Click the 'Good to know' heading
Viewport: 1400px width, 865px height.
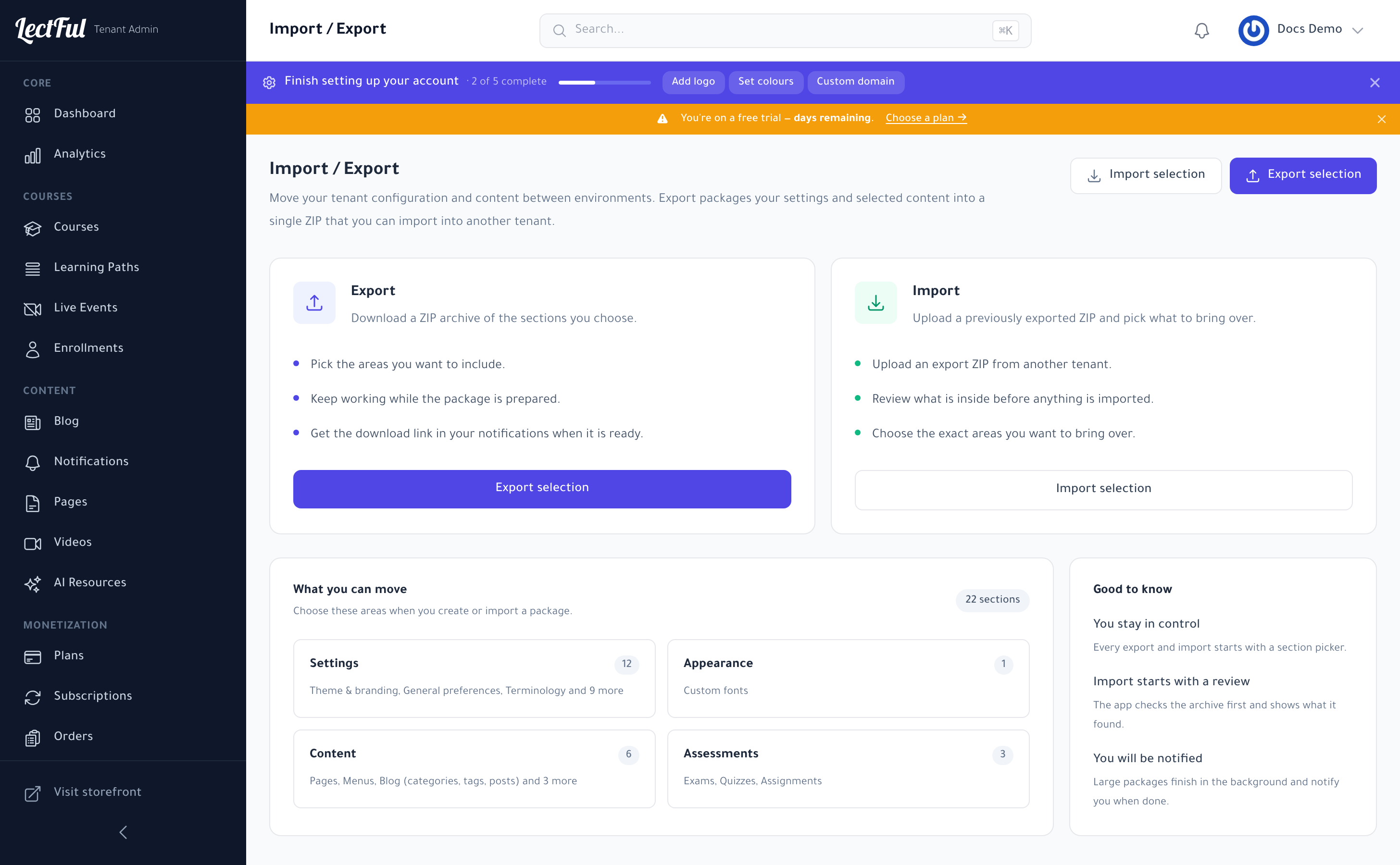pyautogui.click(x=1132, y=590)
